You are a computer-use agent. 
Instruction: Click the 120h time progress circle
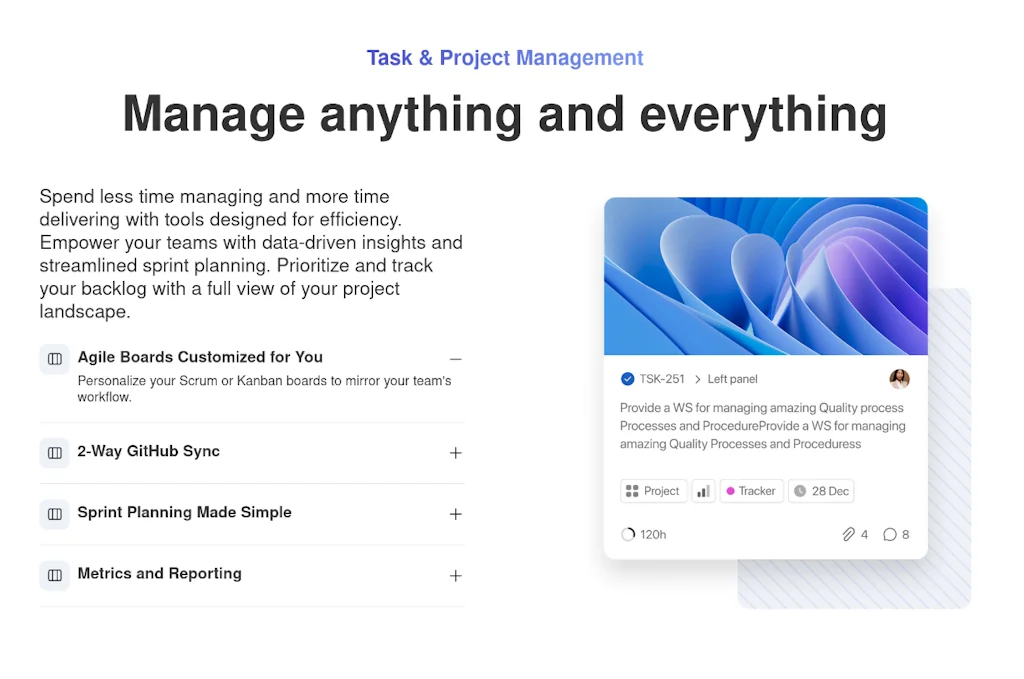[x=628, y=535]
